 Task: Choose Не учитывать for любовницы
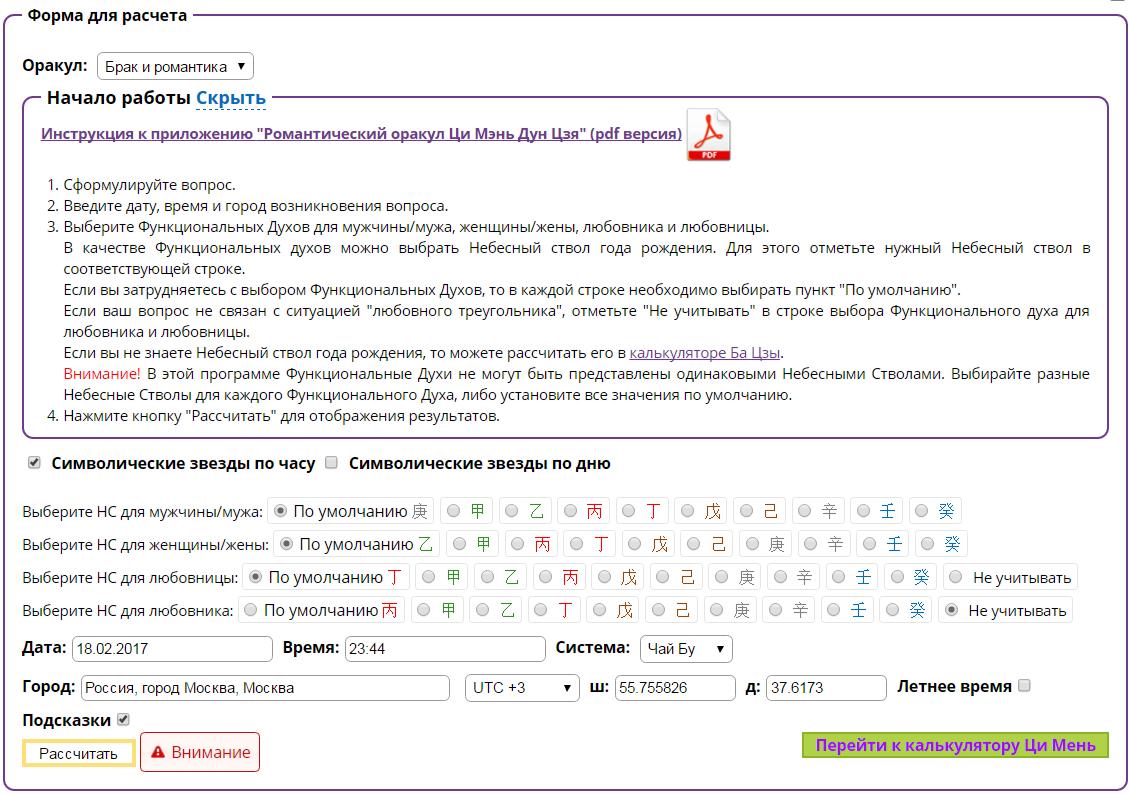955,577
